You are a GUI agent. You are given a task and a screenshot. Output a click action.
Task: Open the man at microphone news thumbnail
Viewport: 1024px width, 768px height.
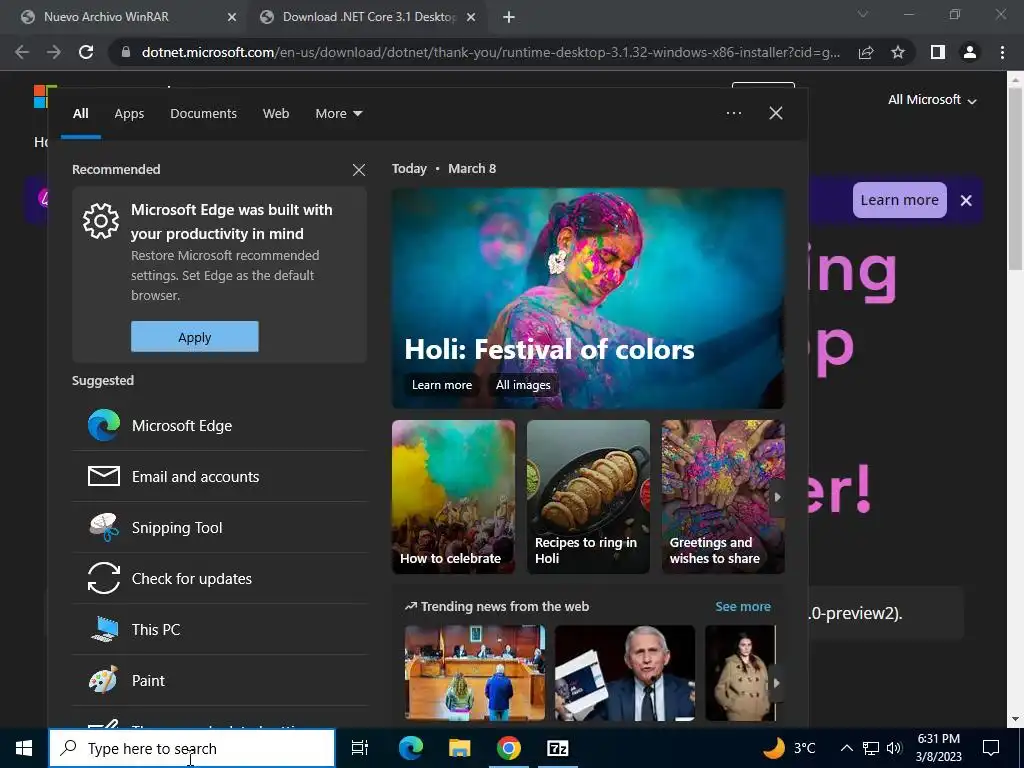click(625, 673)
